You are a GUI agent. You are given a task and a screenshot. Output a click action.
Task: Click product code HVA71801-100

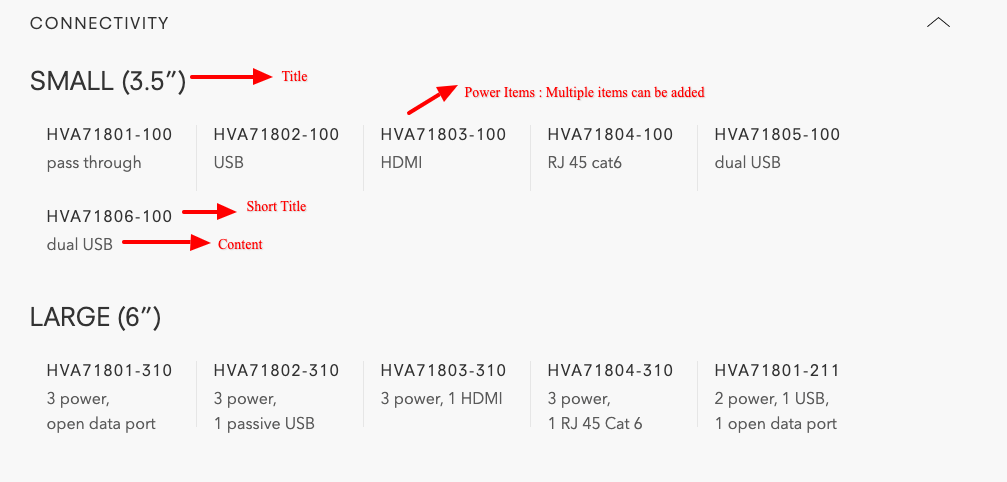pyautogui.click(x=110, y=135)
